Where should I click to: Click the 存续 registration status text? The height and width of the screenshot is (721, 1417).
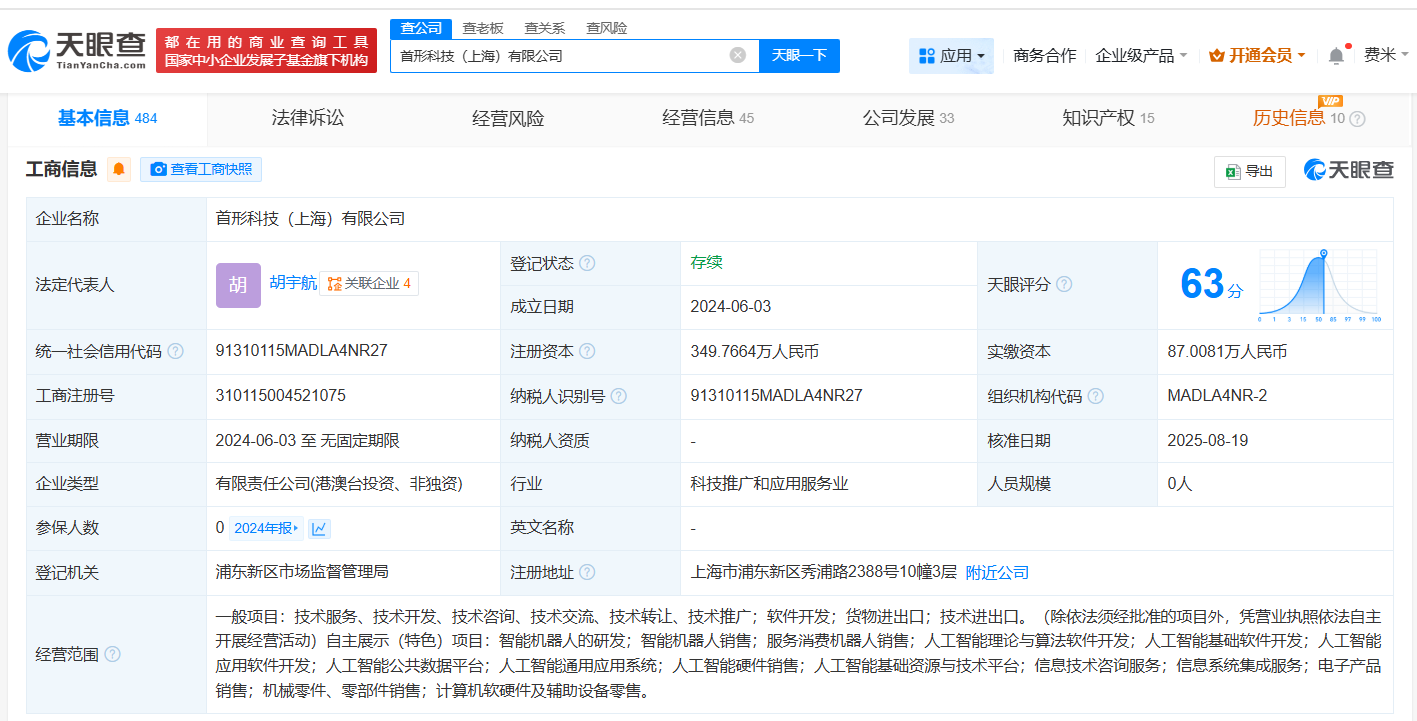706,262
